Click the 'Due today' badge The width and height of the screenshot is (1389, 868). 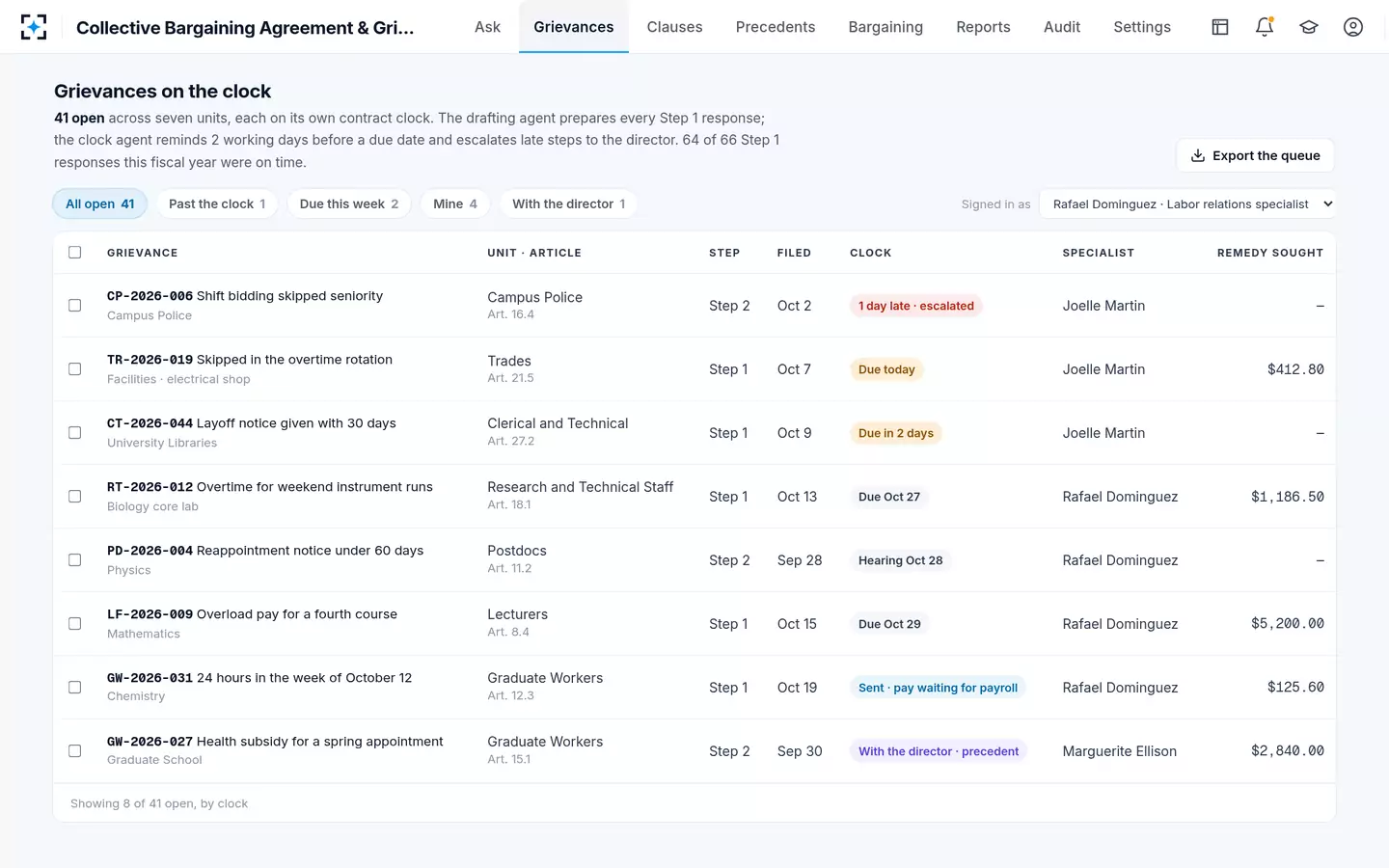click(886, 369)
